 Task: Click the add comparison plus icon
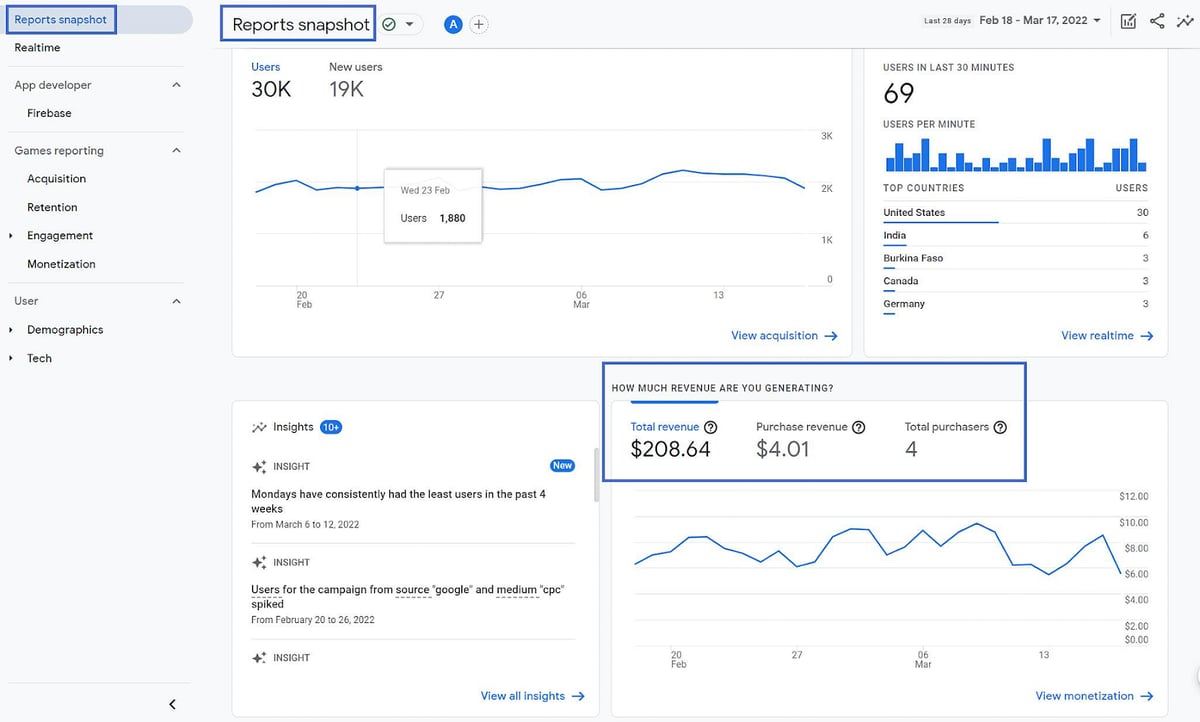click(479, 24)
